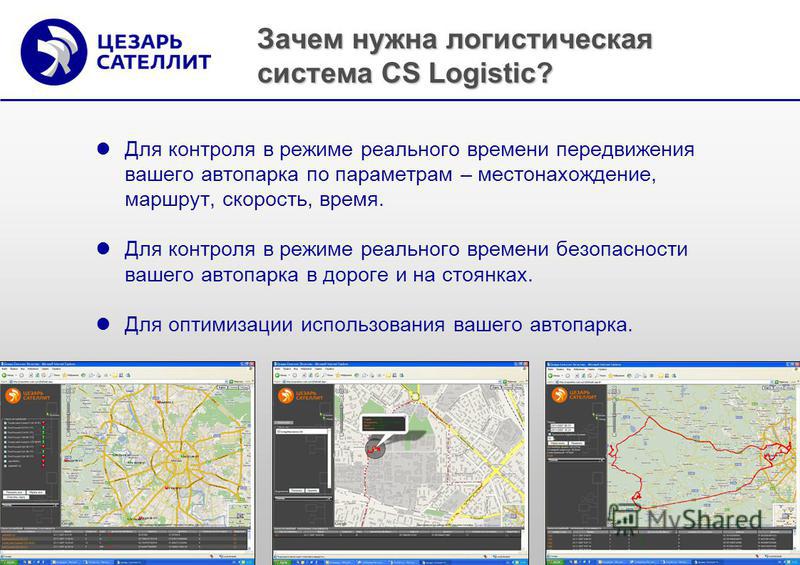Click slide title 'Зачем нужна логистическая система CS Logistic?'

(455, 56)
